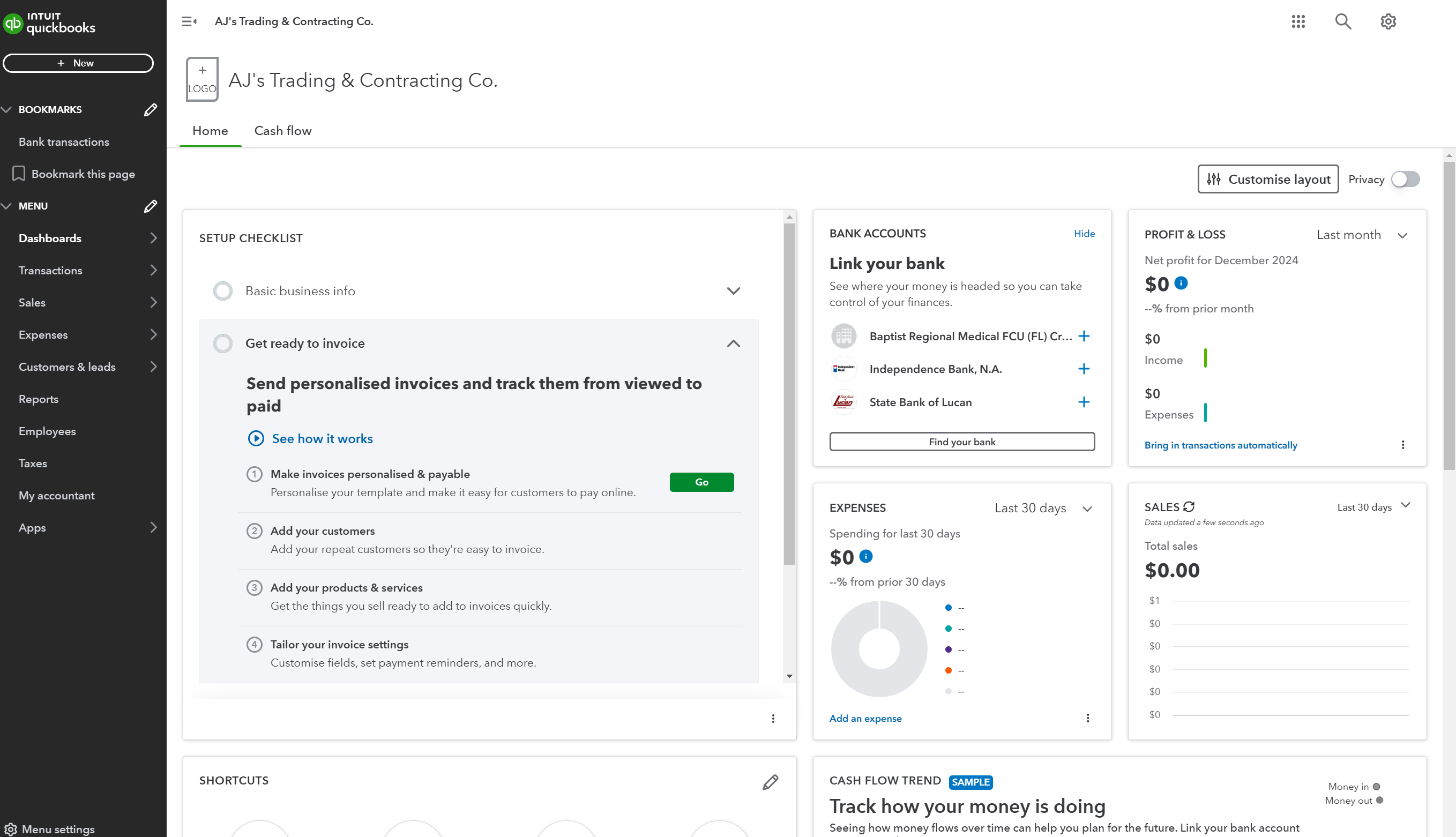Screen dimensions: 1456x837
Task: Open the apps grid icon
Action: tap(1298, 21)
